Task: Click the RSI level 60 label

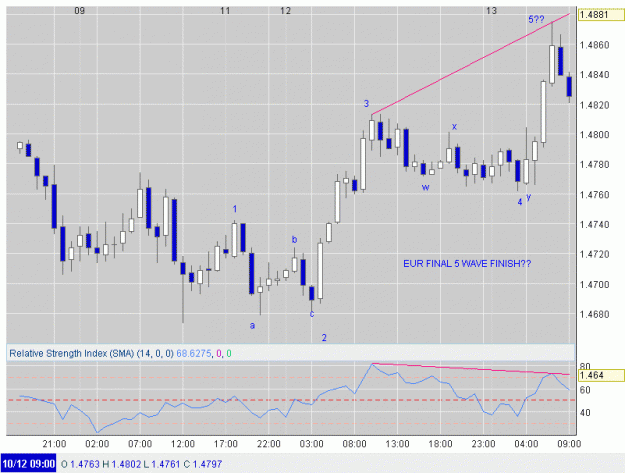Action: coord(585,390)
